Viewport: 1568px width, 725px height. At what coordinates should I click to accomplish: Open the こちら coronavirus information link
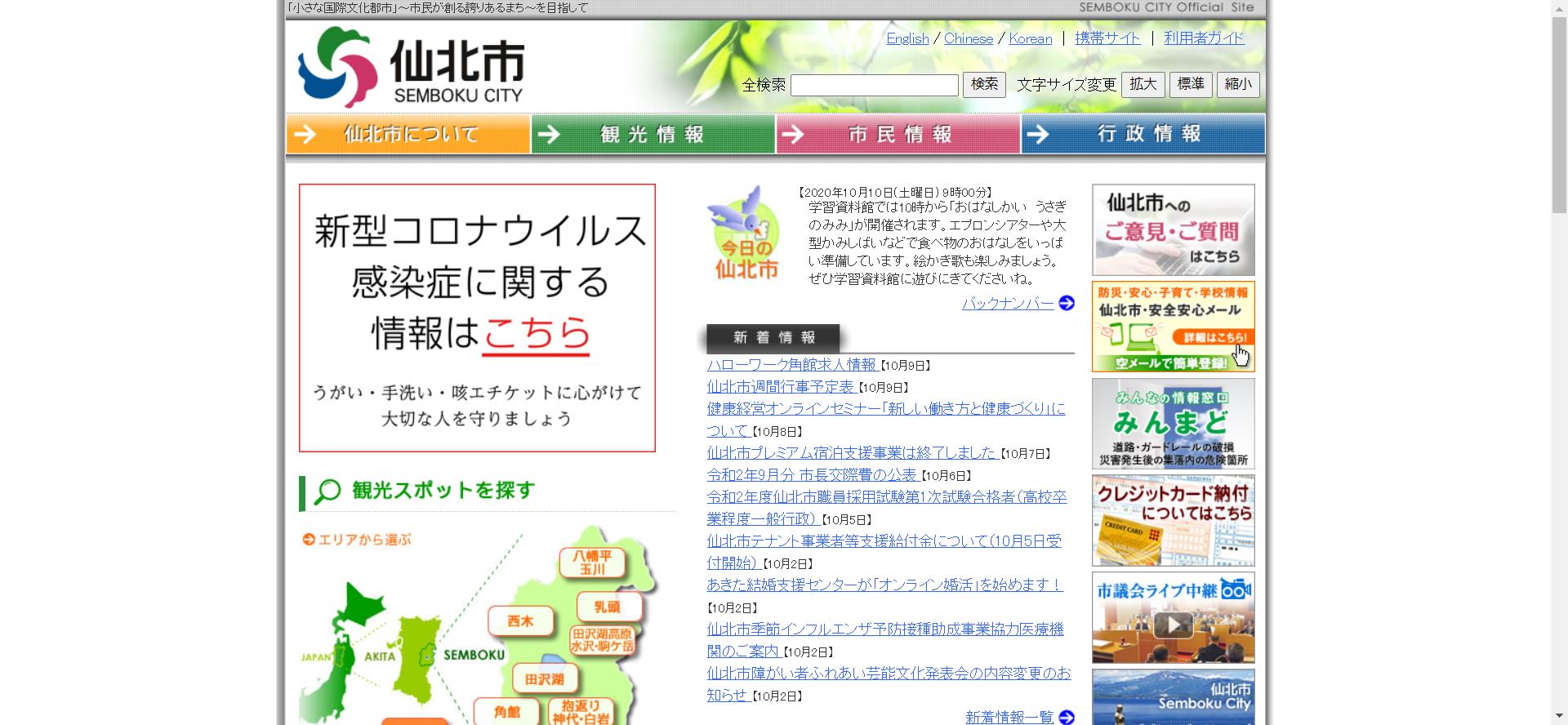click(536, 333)
